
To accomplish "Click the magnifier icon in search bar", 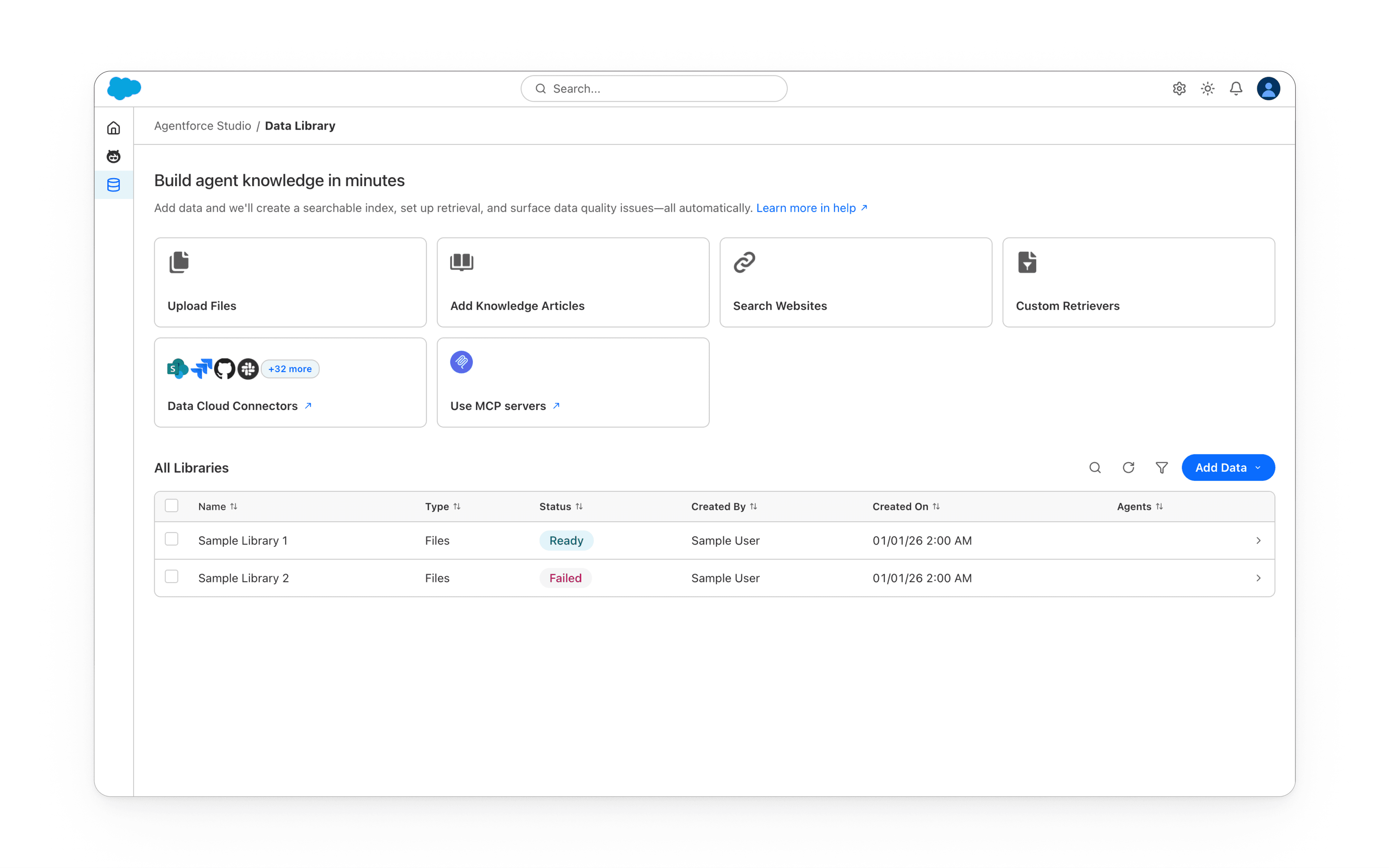I will (x=540, y=89).
